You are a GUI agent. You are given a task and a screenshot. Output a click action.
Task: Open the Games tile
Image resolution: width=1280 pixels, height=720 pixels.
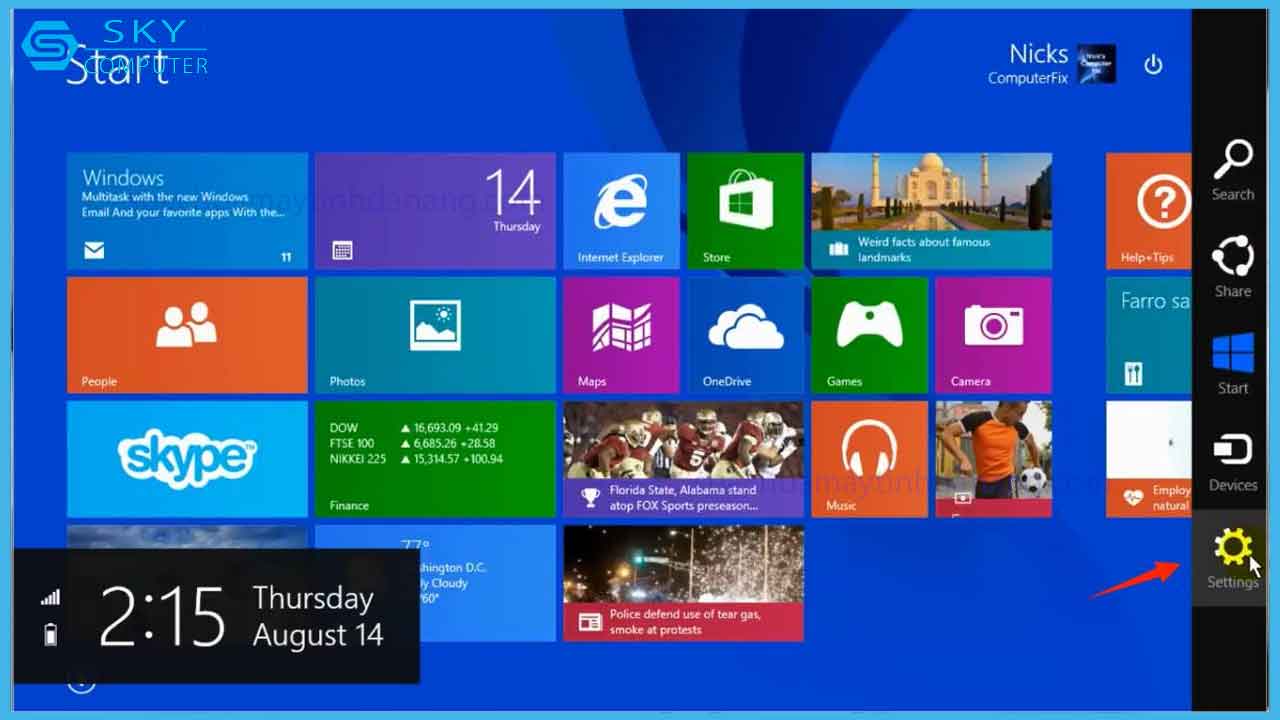point(869,335)
